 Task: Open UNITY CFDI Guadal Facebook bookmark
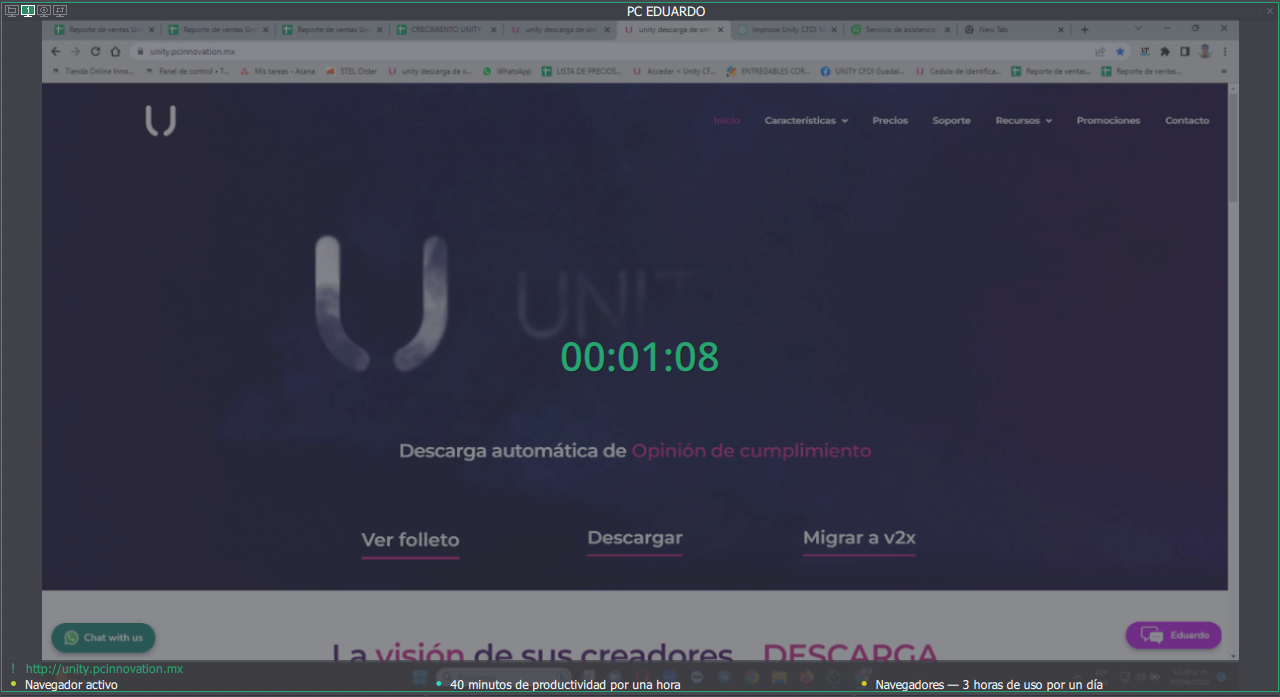(862, 71)
